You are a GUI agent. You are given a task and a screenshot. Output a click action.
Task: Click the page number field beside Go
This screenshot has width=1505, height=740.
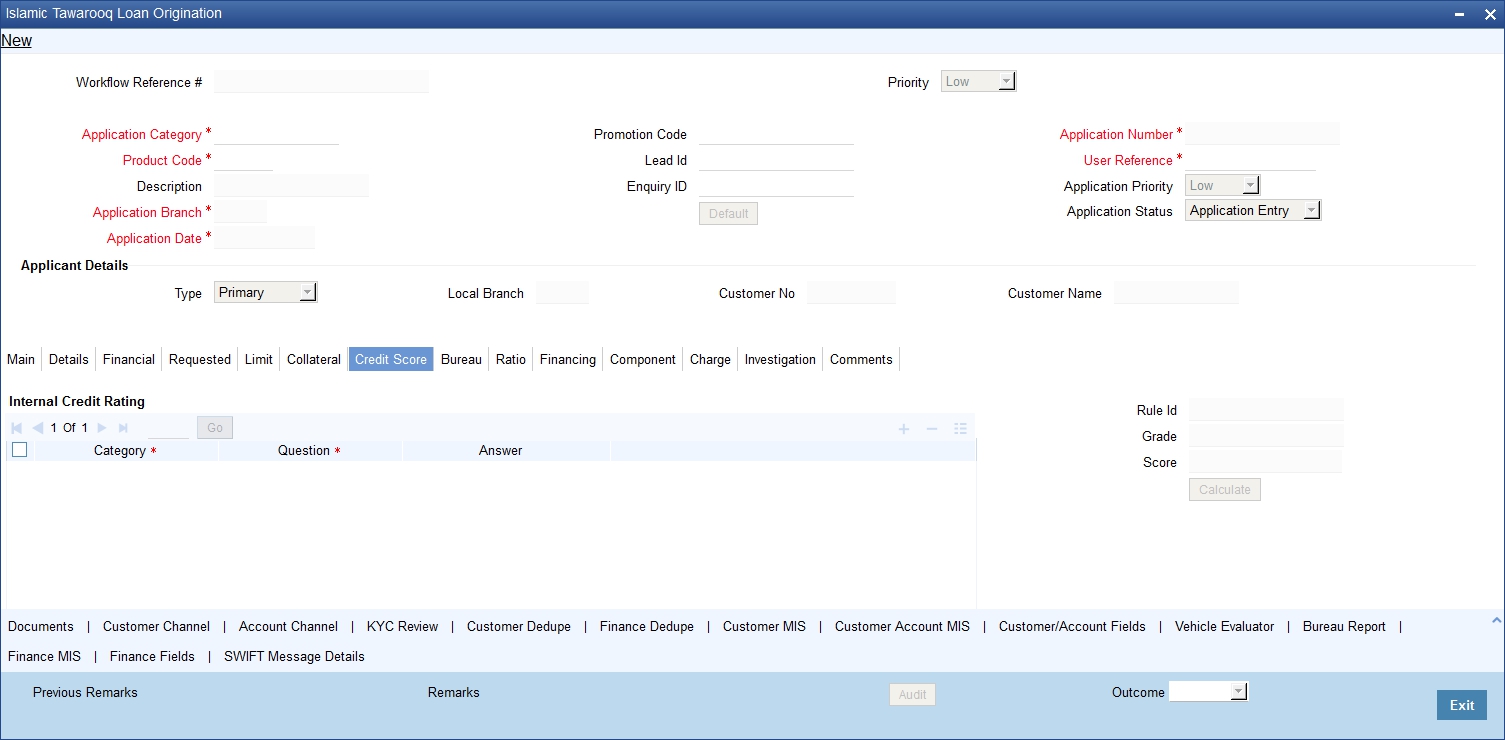(x=168, y=428)
